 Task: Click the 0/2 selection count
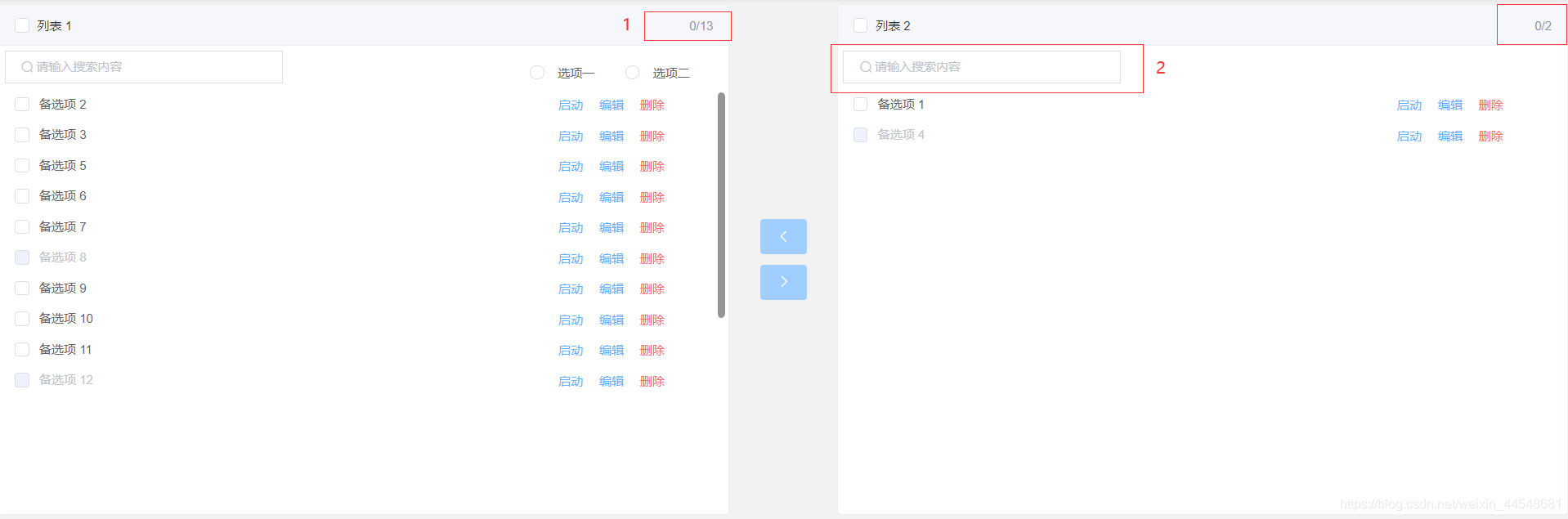(1543, 26)
